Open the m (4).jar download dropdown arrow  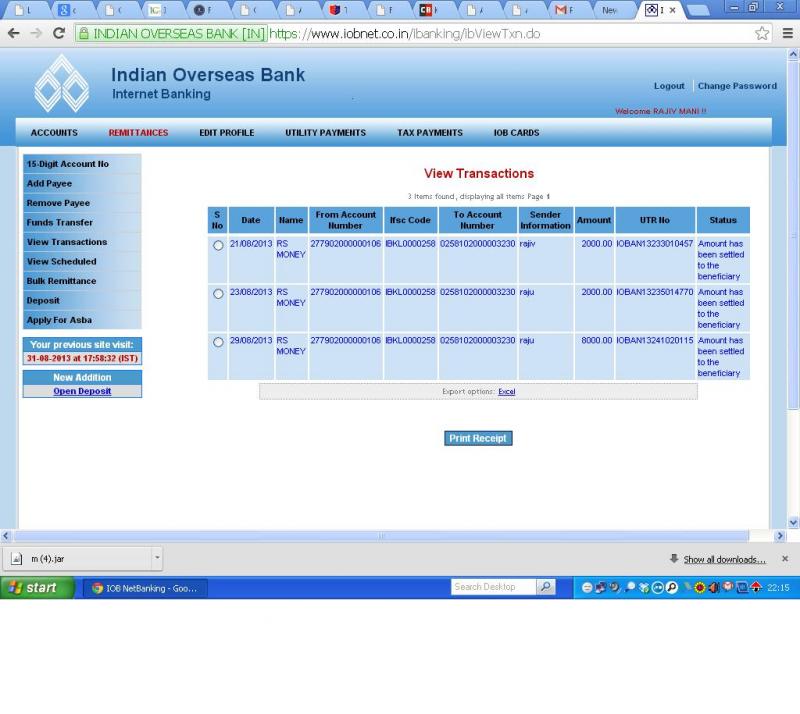[x=157, y=558]
